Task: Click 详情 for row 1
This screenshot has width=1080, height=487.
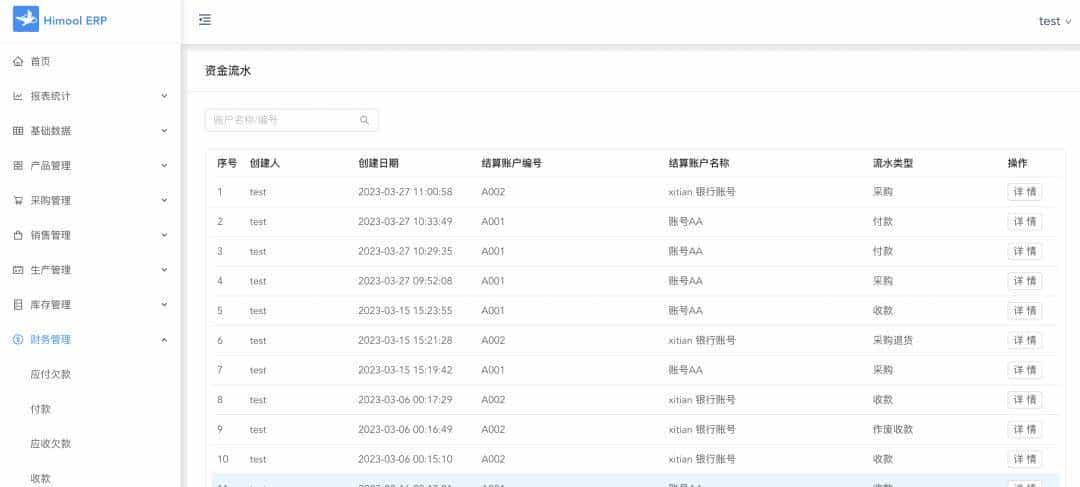Action: pos(1024,192)
